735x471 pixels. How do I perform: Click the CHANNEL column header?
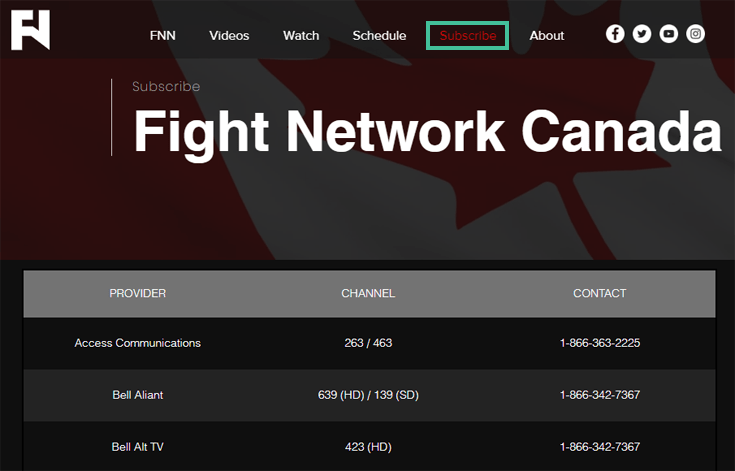[x=368, y=293]
